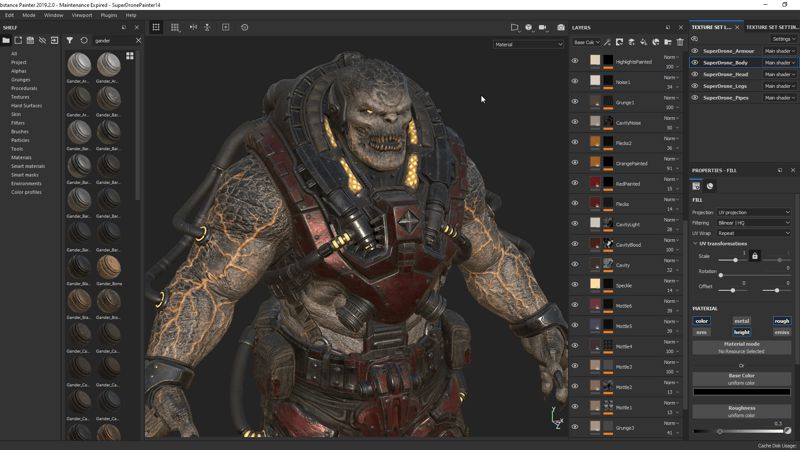Open the Filtering Bilinear HQ dropdown
The height and width of the screenshot is (450, 800).
click(754, 223)
